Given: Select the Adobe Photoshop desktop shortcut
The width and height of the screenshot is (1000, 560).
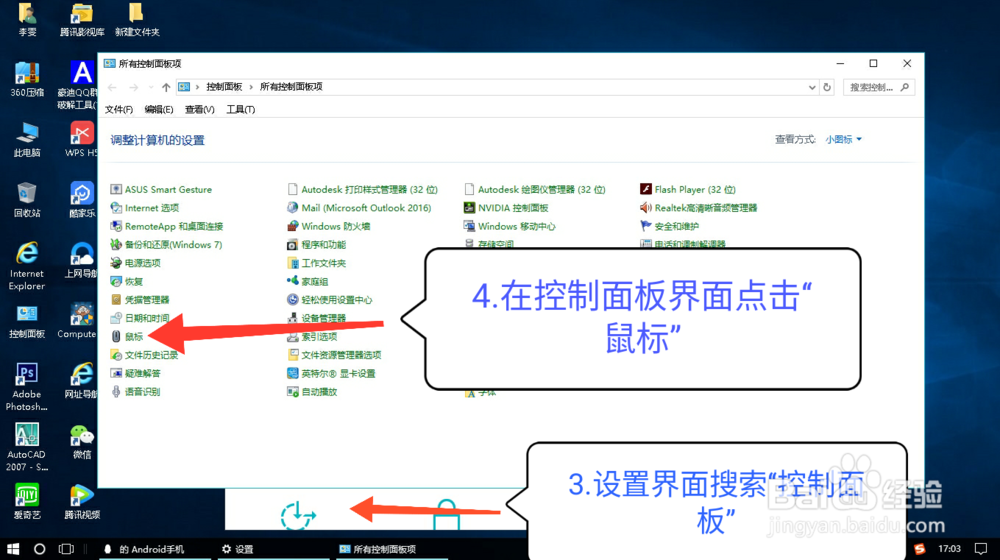Looking at the screenshot, I should [27, 387].
